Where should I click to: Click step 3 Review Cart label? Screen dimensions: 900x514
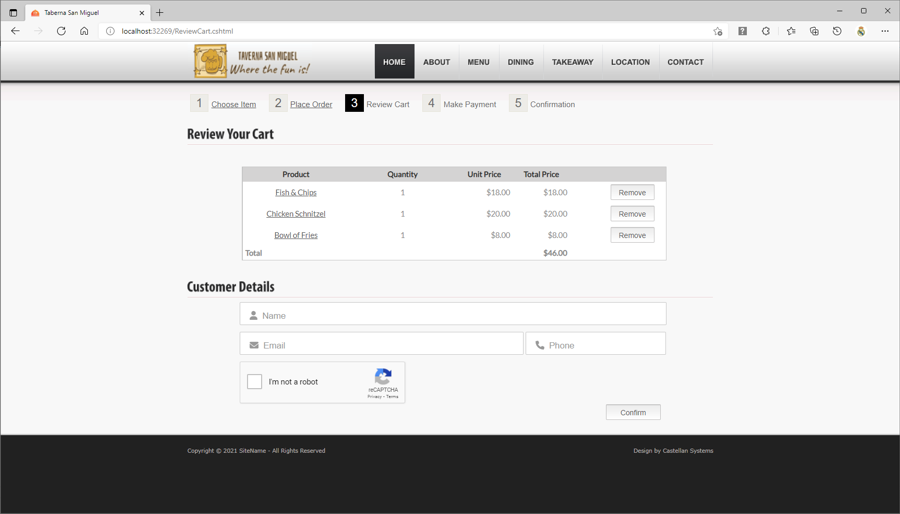click(x=388, y=104)
